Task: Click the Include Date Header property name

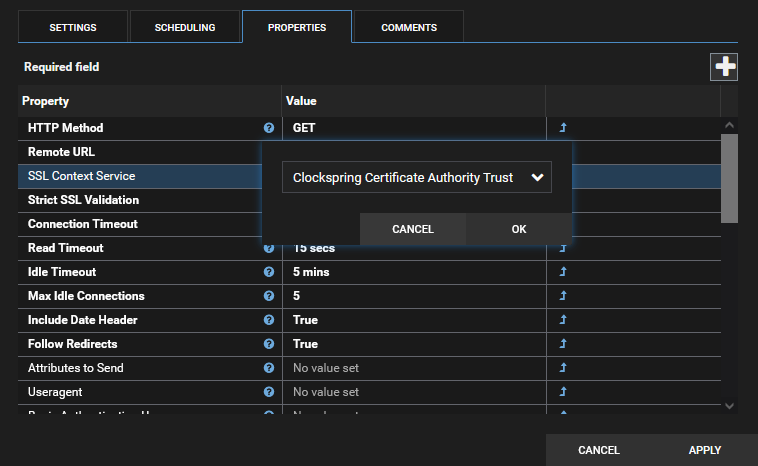Action: pos(82,320)
